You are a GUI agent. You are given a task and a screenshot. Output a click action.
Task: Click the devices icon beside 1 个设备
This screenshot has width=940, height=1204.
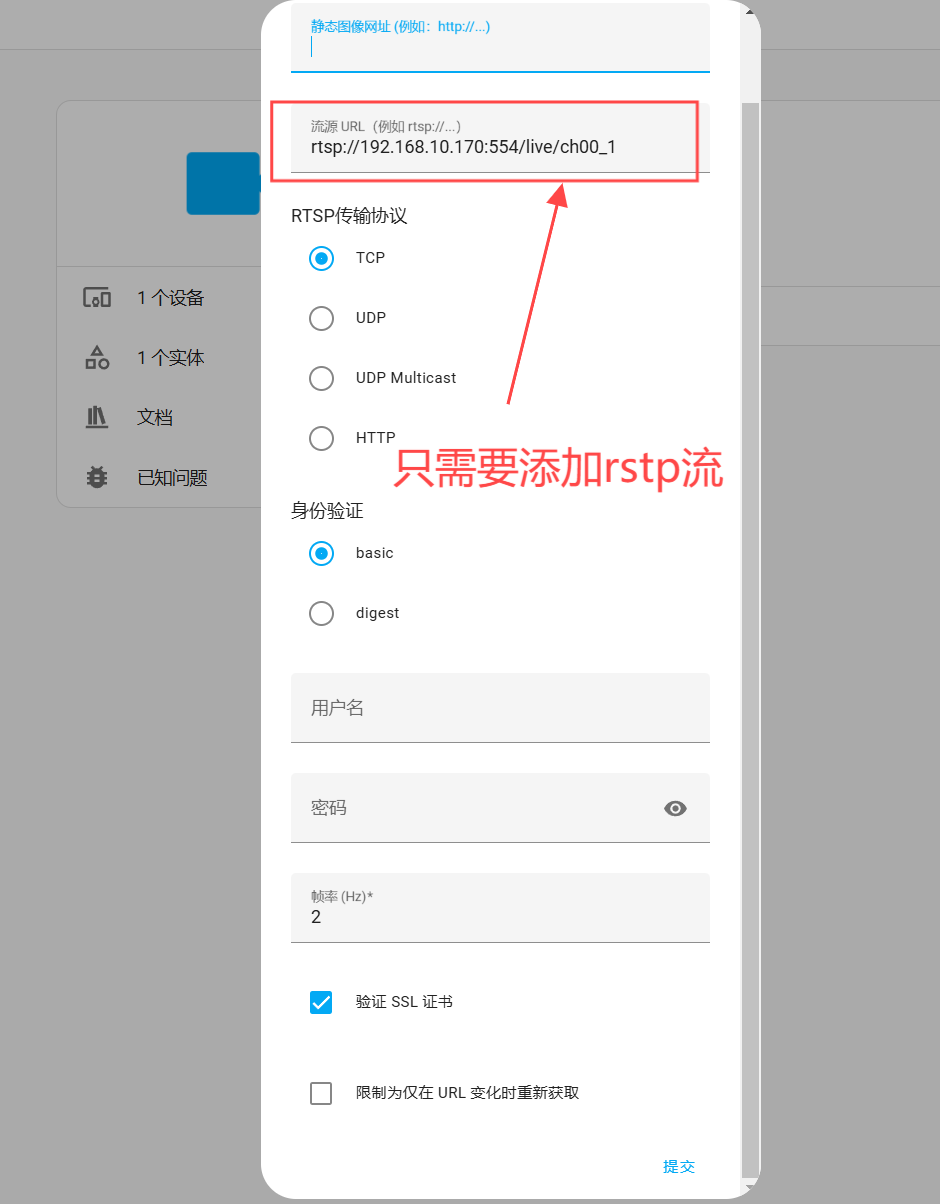[x=97, y=298]
